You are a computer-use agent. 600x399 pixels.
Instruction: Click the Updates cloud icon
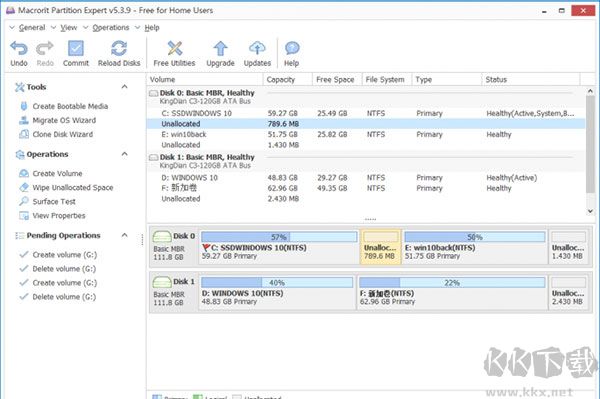tap(257, 49)
